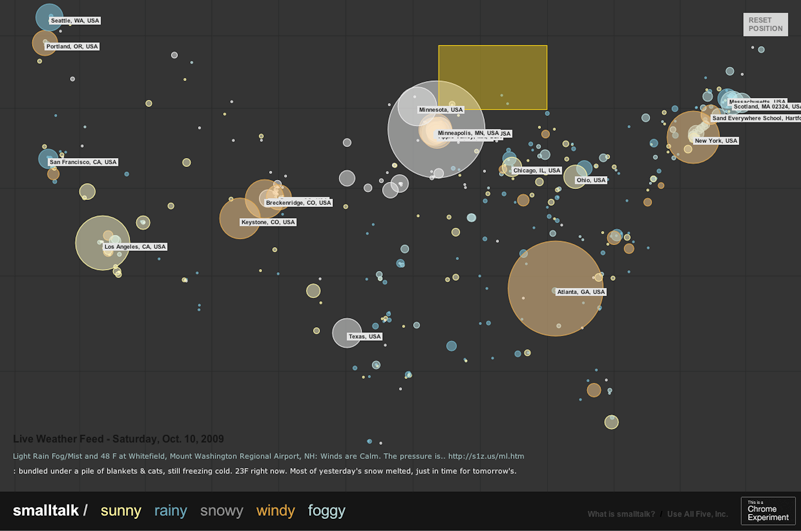Select the Ohio, USA label

pyautogui.click(x=591, y=180)
